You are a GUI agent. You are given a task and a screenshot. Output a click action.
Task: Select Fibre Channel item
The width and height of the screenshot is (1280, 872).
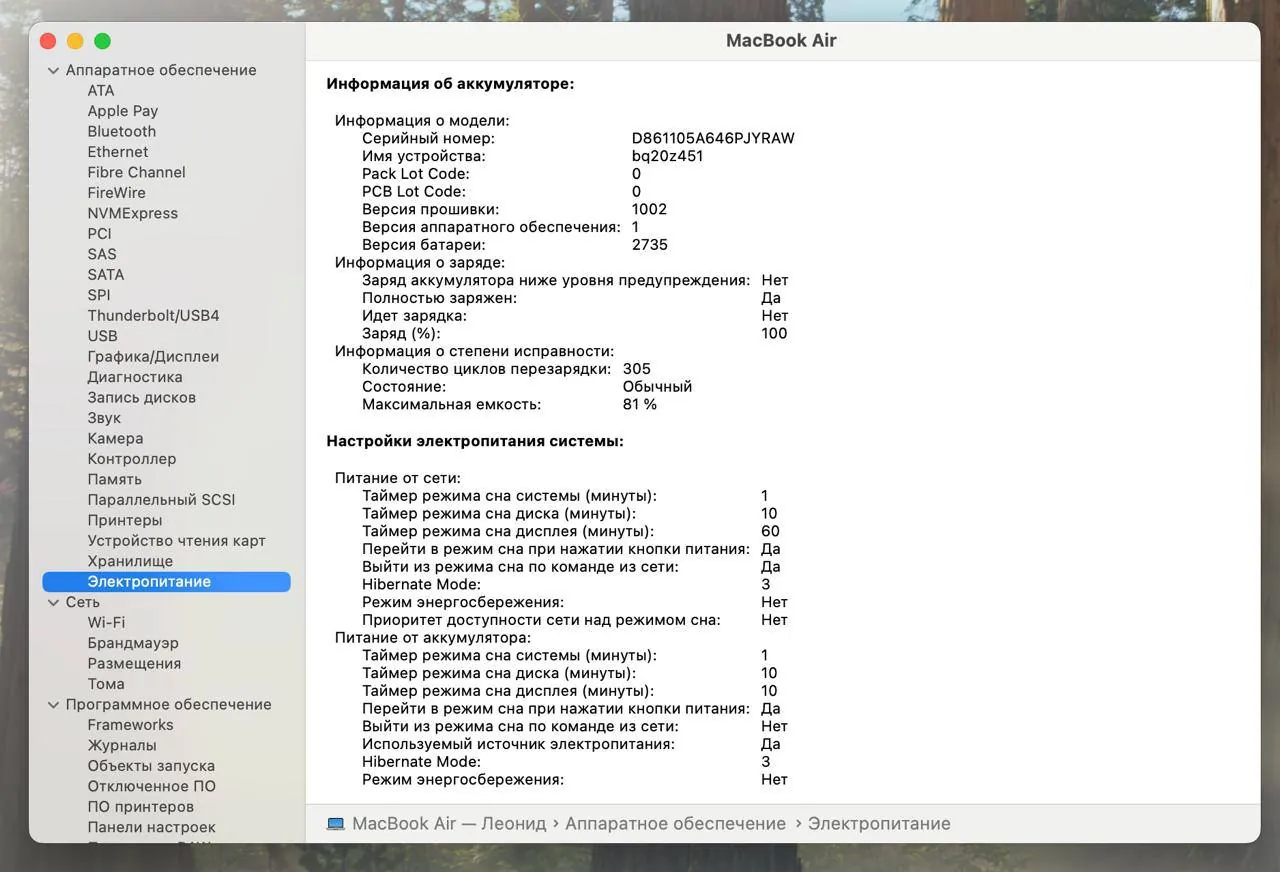(136, 172)
